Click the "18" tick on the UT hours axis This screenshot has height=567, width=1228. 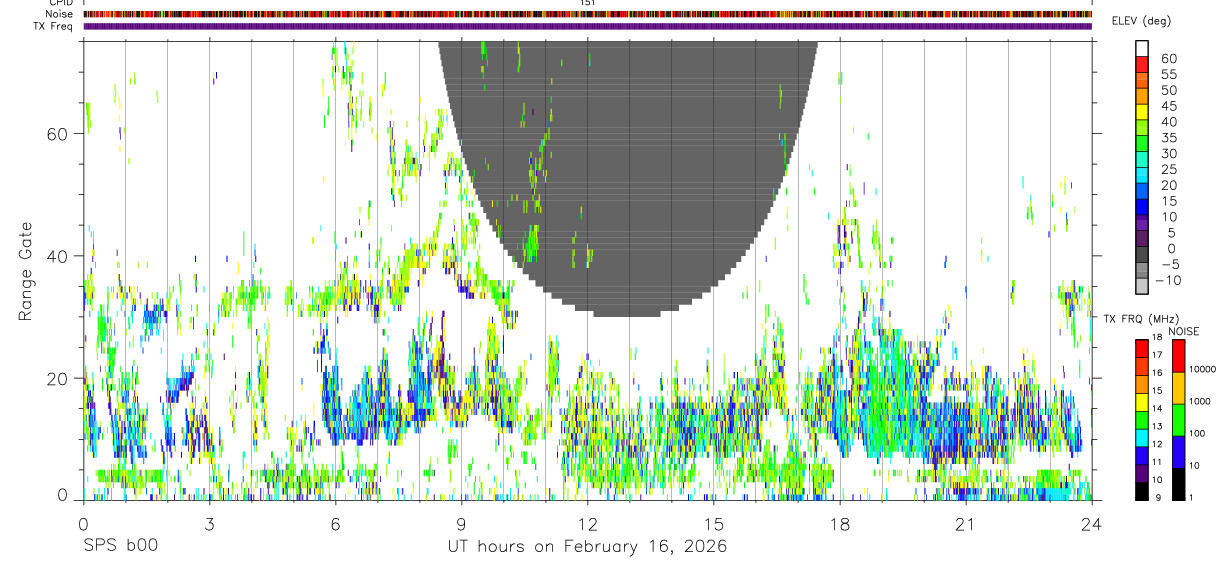pyautogui.click(x=839, y=524)
